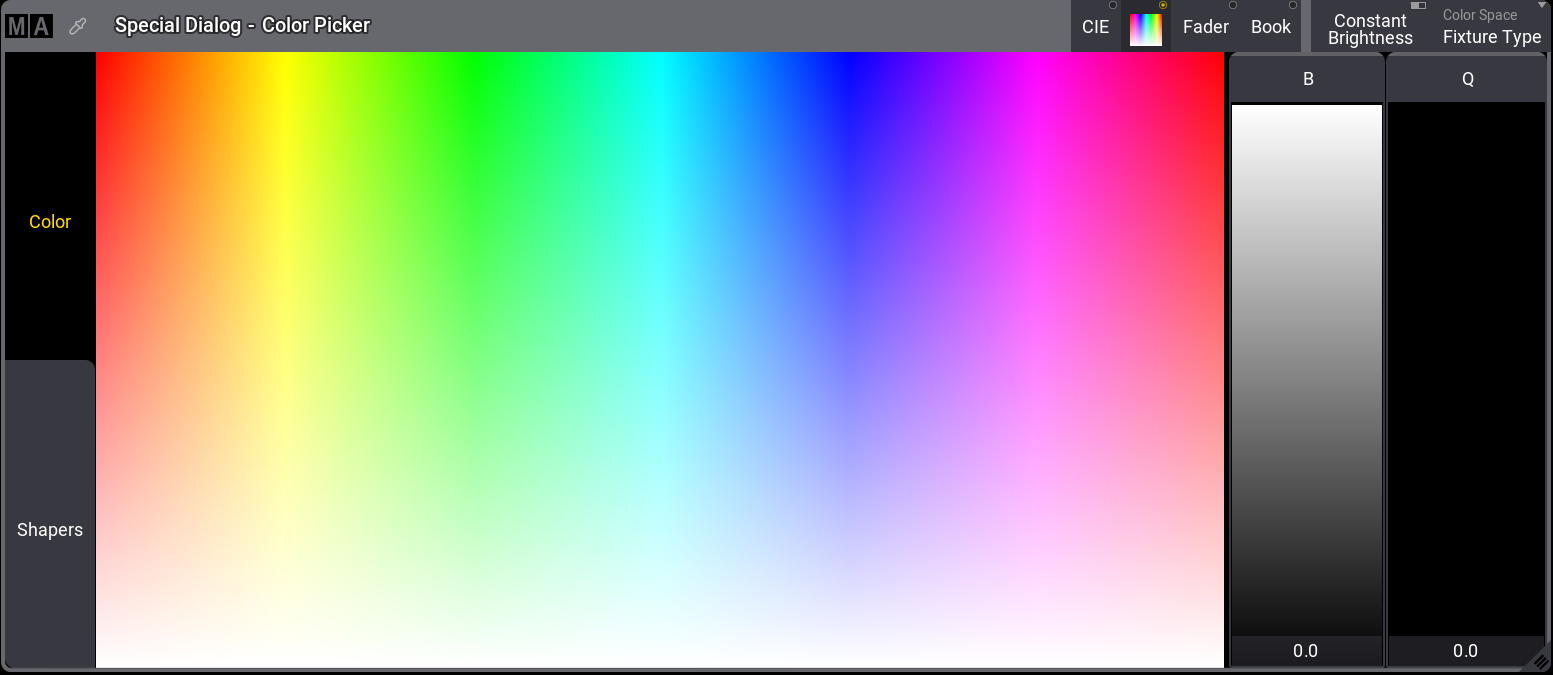
Task: Select the radio button above Book
Action: (1293, 6)
